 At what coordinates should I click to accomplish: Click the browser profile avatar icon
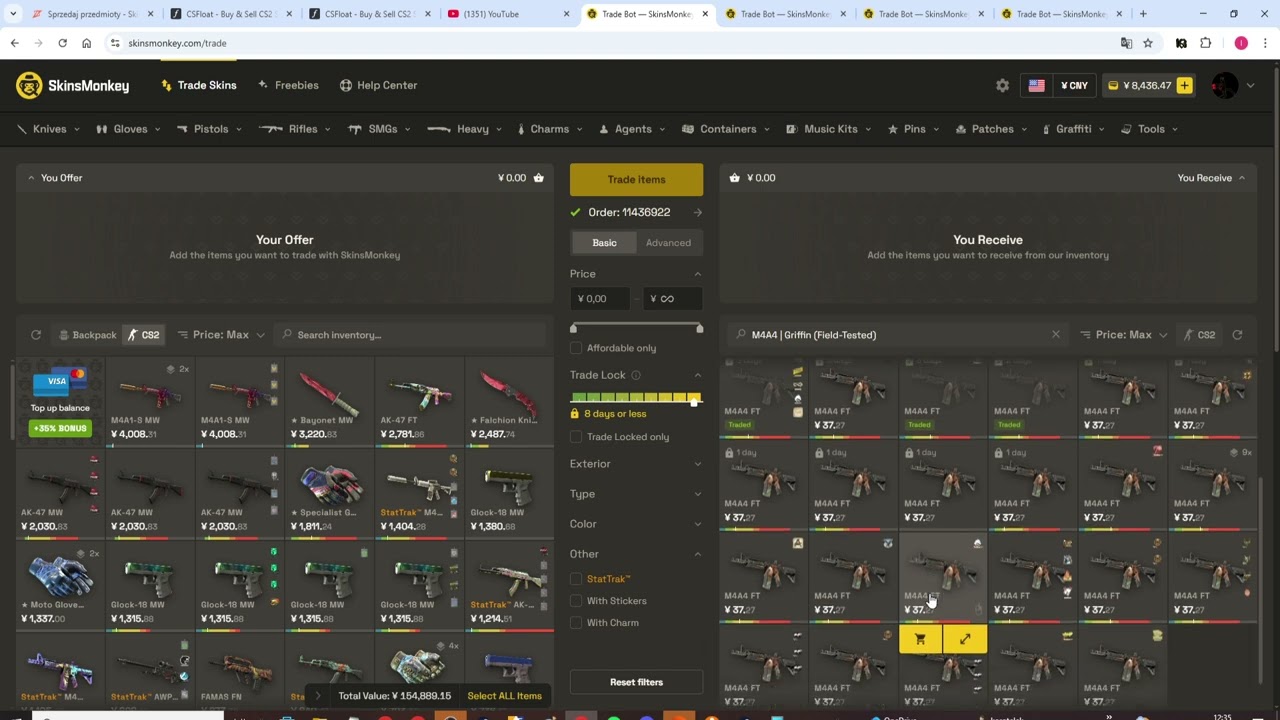1241,43
